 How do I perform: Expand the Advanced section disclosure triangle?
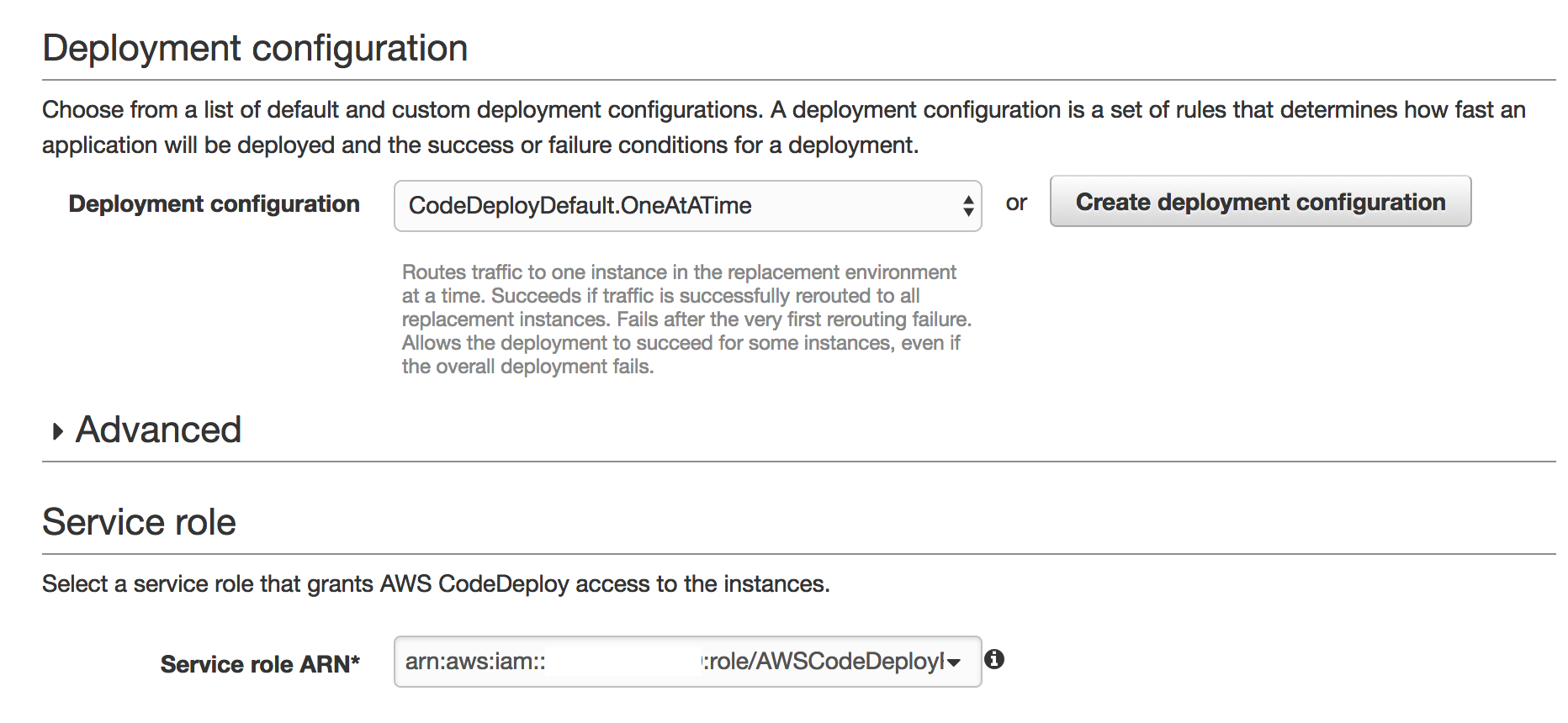tap(57, 431)
